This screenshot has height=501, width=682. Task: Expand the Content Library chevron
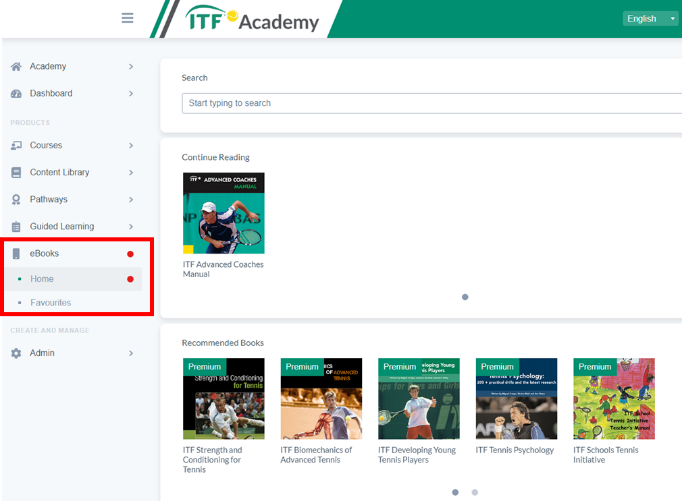[131, 173]
